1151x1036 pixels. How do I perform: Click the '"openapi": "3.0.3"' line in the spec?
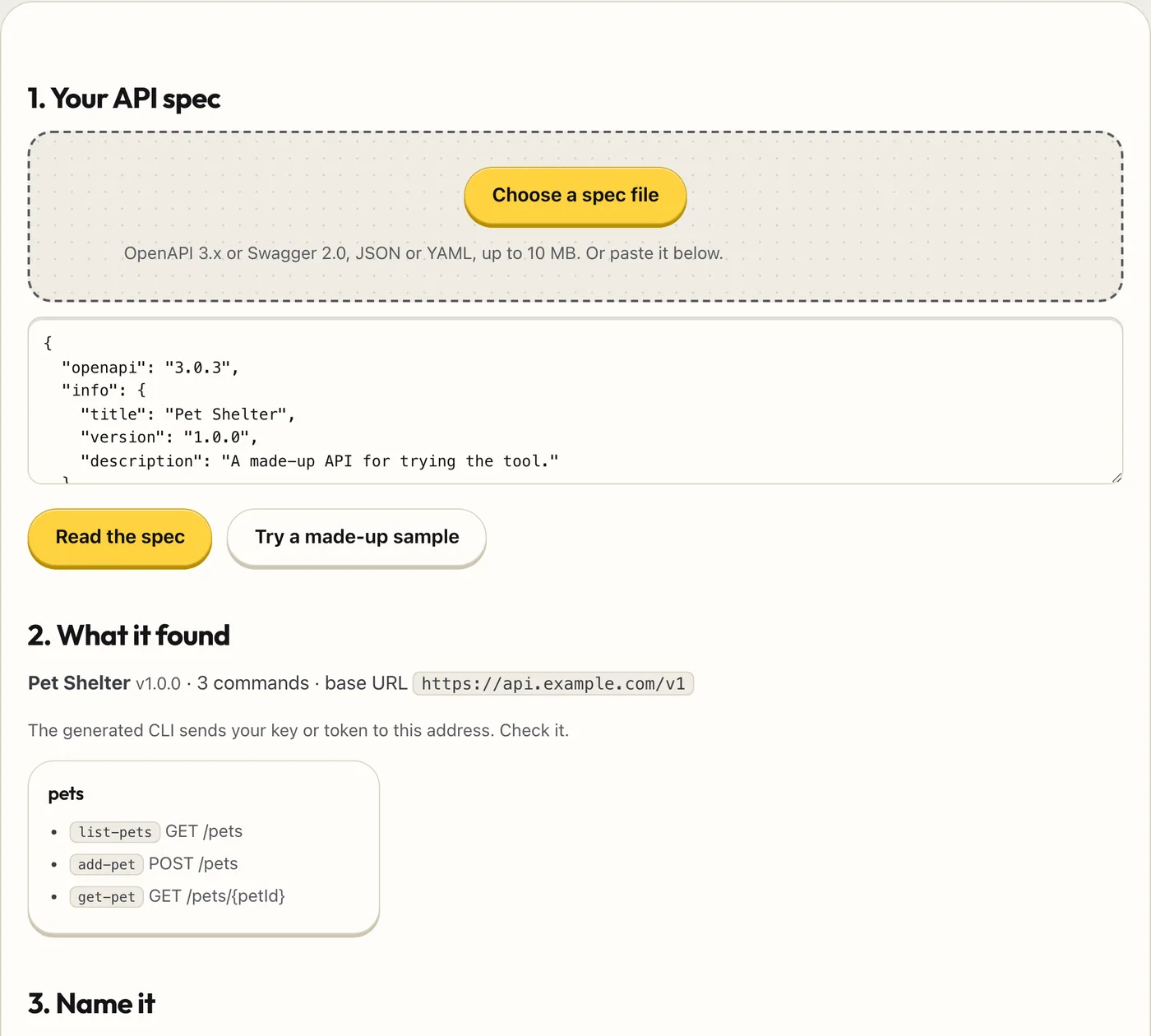click(x=150, y=368)
